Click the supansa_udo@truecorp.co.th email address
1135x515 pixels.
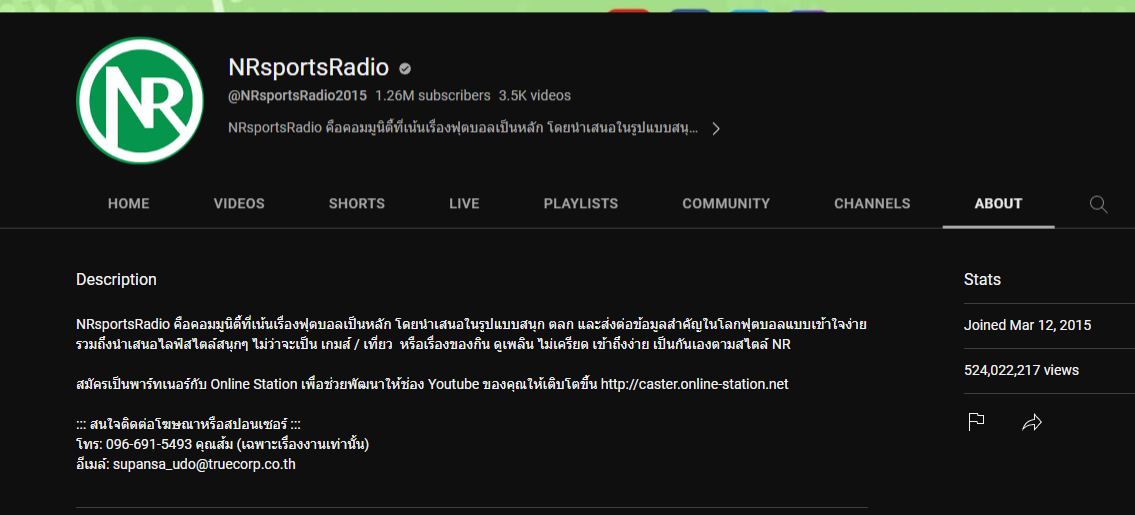tap(204, 464)
